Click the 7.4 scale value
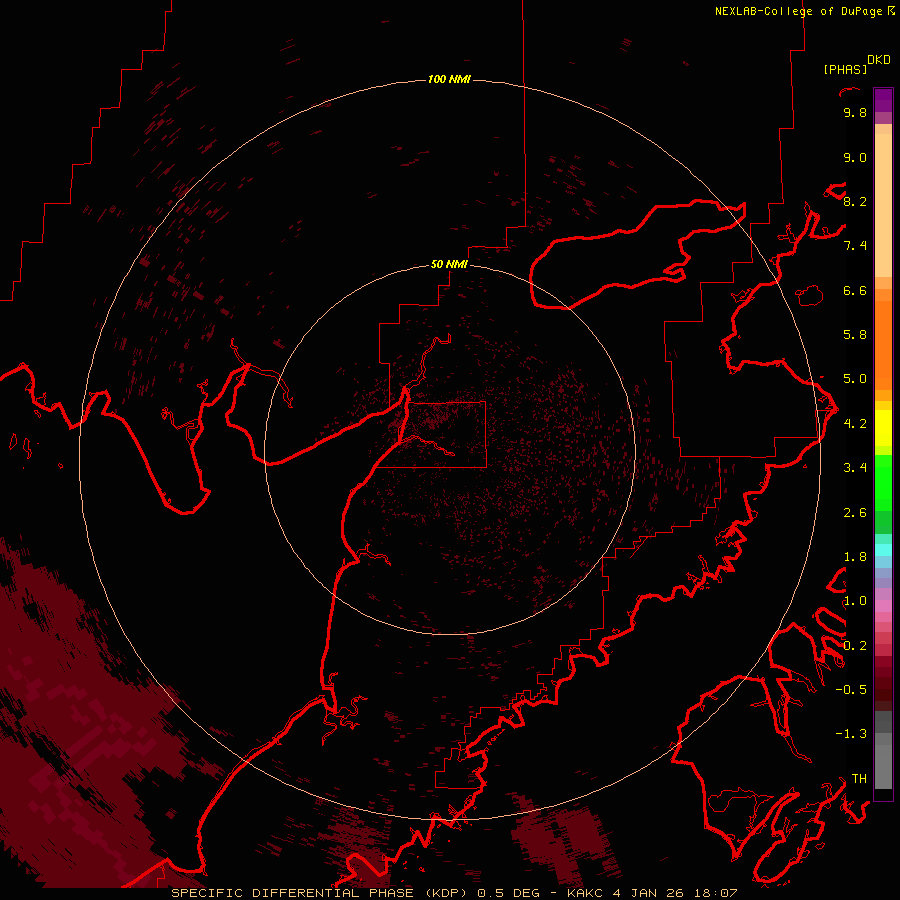 point(855,246)
